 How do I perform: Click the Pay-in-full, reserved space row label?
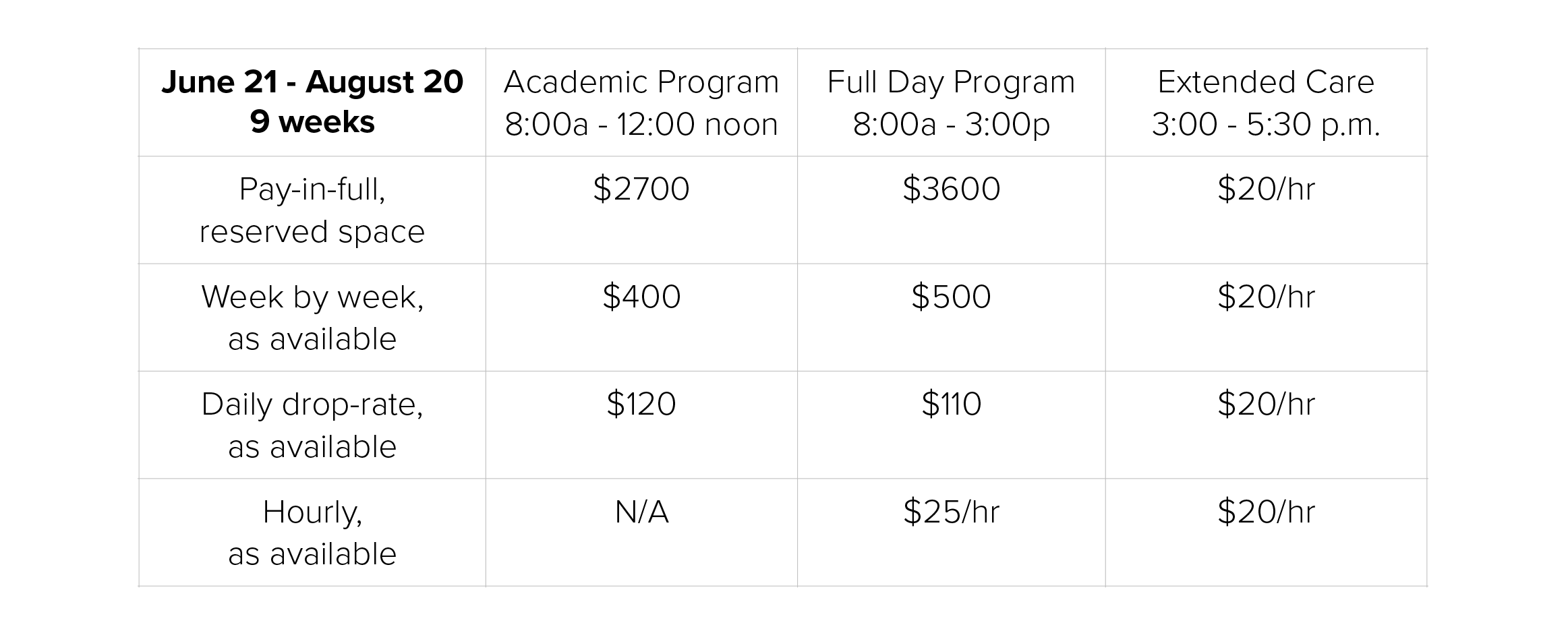(x=312, y=210)
